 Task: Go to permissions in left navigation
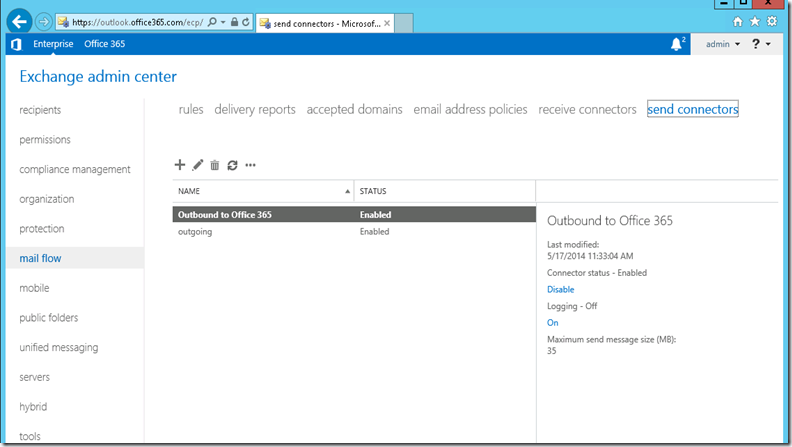45,139
